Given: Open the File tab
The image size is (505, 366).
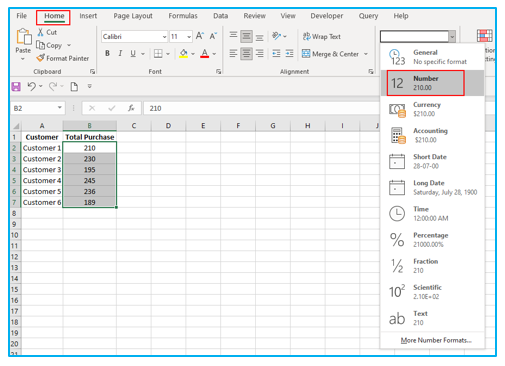Looking at the screenshot, I should point(22,16).
